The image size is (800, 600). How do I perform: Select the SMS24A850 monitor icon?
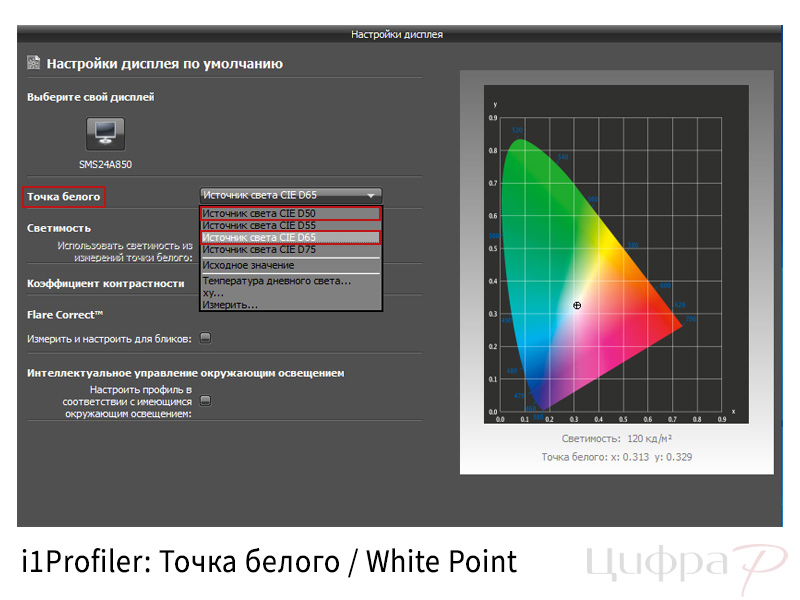coord(106,134)
